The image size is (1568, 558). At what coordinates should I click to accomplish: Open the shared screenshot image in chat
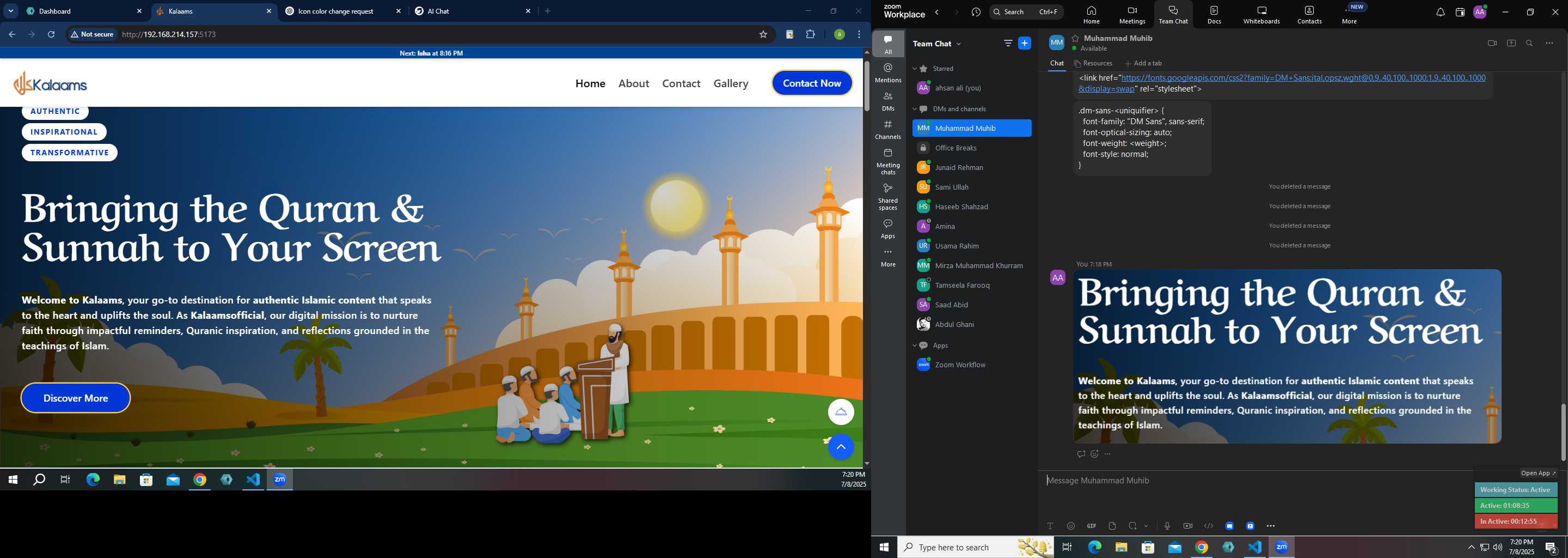click(x=1287, y=356)
